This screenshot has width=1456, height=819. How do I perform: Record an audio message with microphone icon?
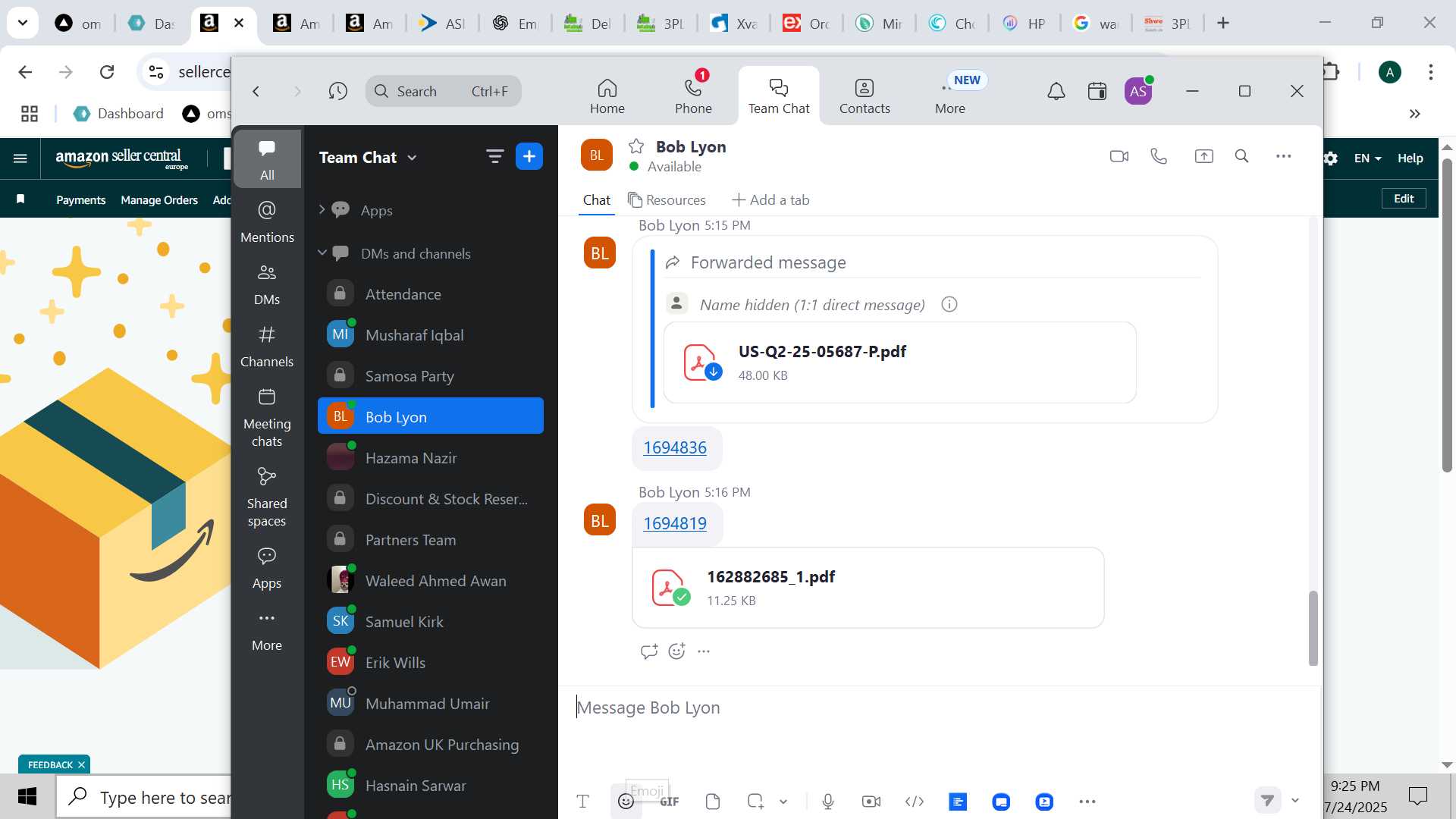(x=828, y=802)
